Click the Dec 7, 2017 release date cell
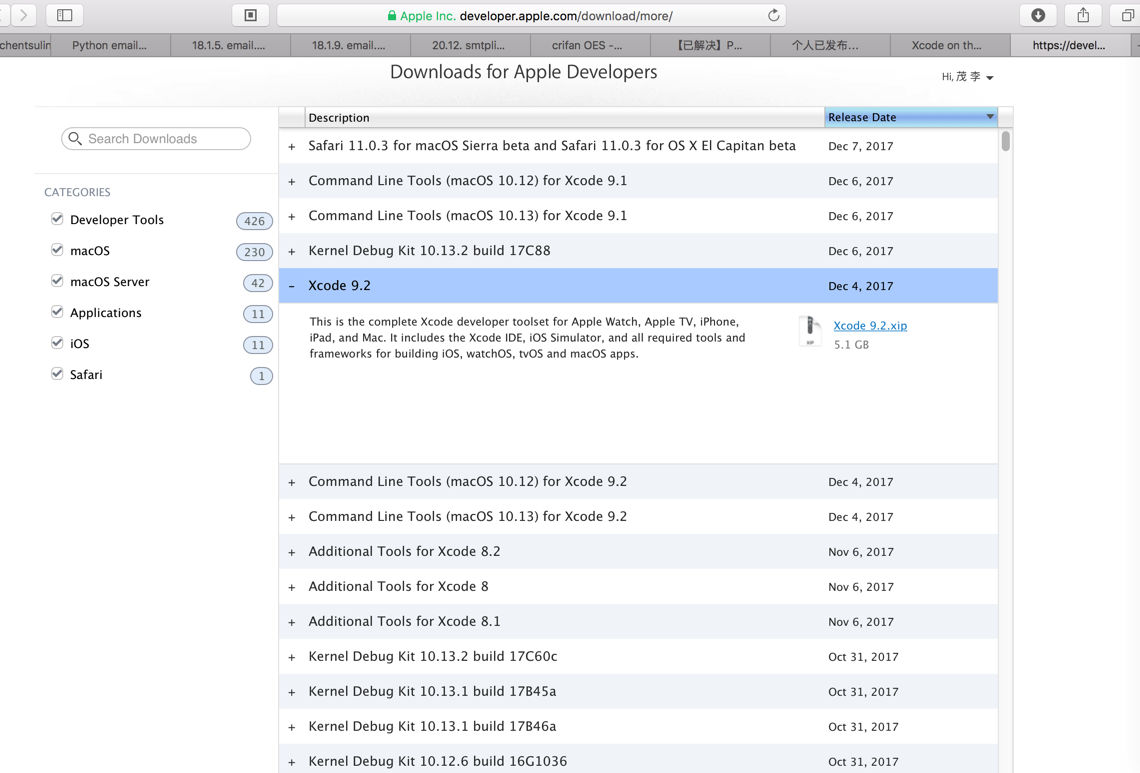Screen dimensions: 1140x773 (x=861, y=146)
